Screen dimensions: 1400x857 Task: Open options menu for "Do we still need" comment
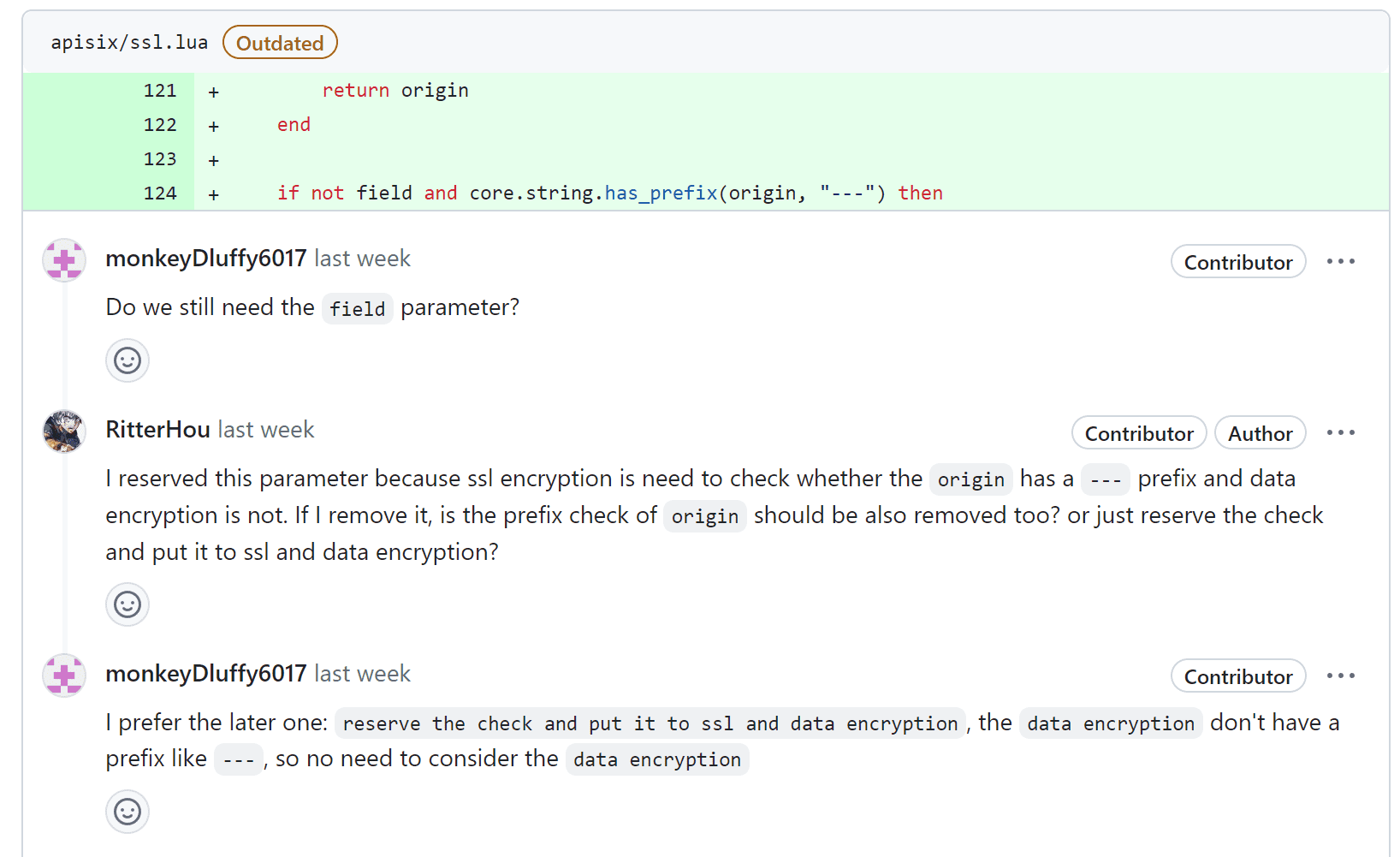tap(1340, 261)
